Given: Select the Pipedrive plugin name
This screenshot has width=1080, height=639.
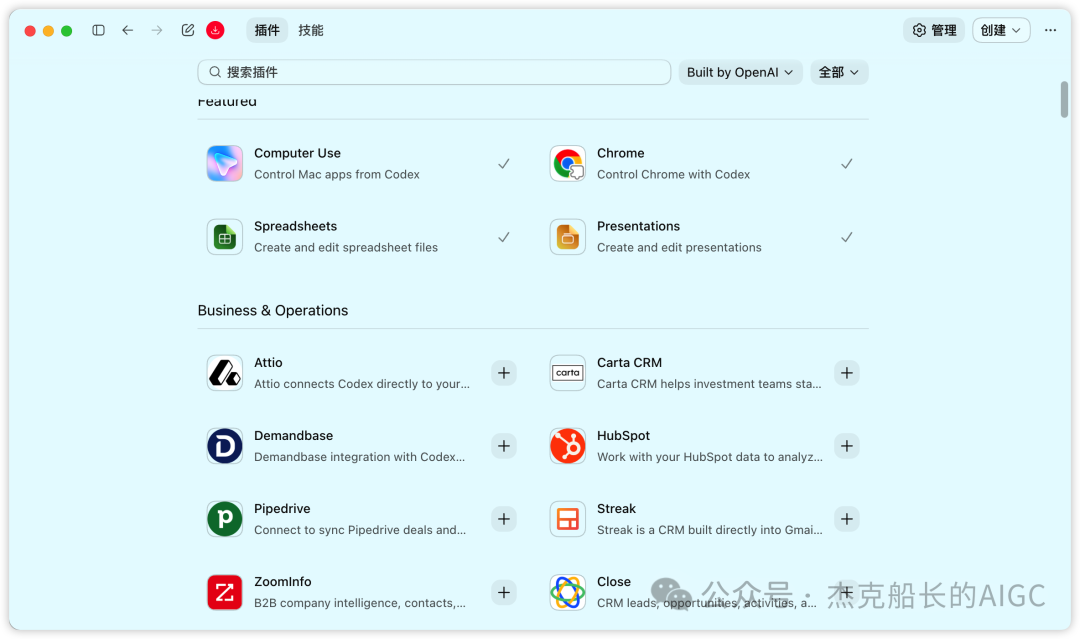Looking at the screenshot, I should 282,508.
